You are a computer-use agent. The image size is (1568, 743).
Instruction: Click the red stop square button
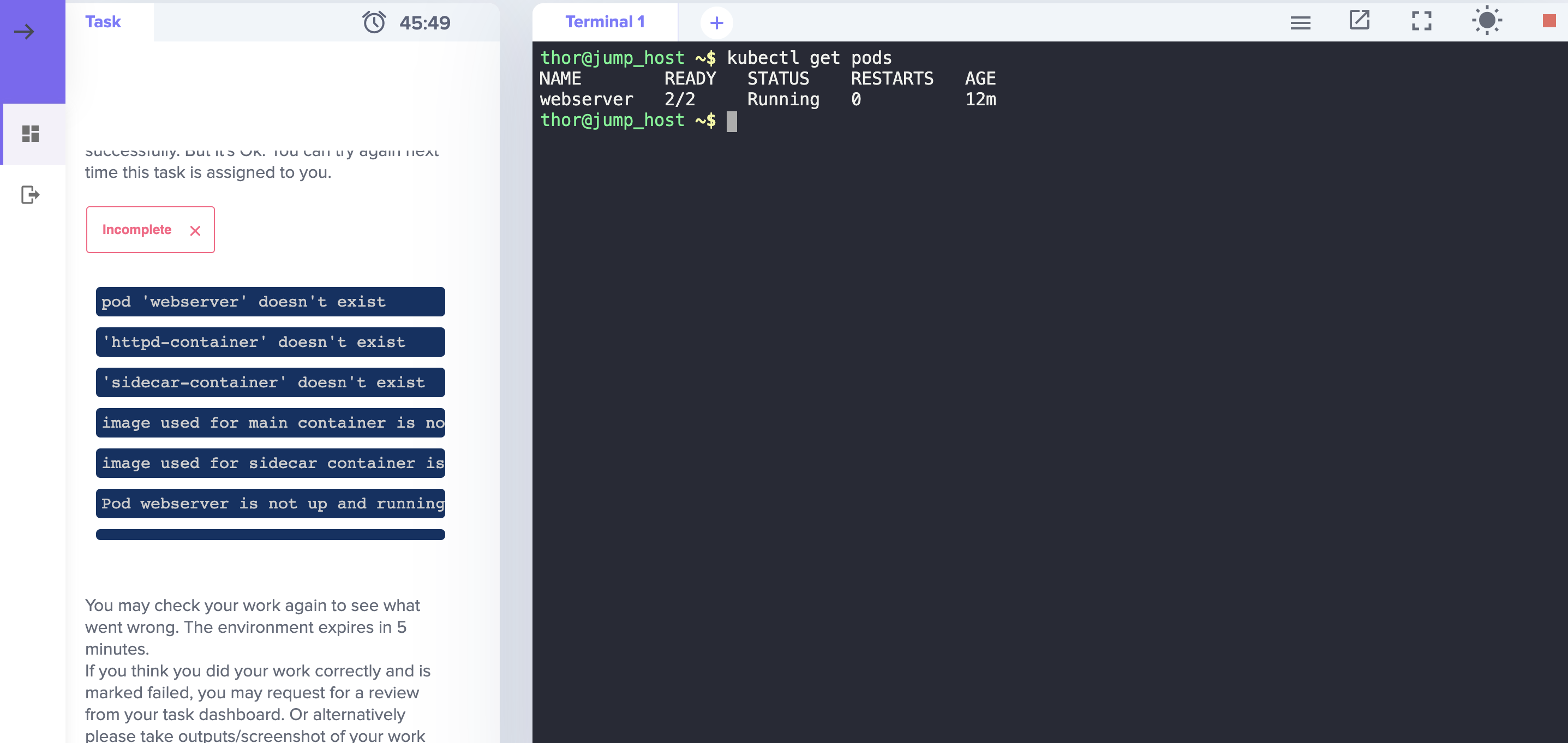[x=1549, y=21]
